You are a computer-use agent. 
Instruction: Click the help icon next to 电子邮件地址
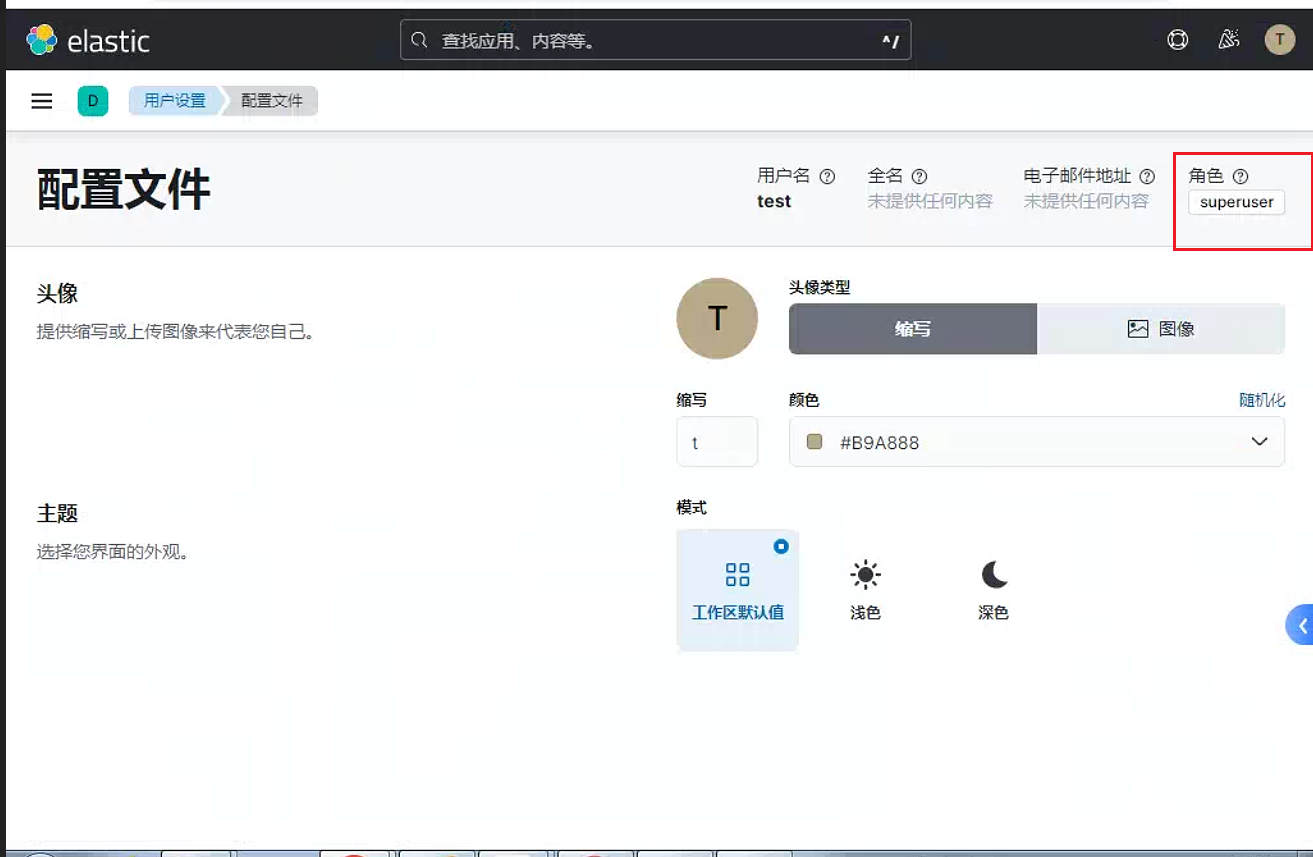pyautogui.click(x=1147, y=176)
